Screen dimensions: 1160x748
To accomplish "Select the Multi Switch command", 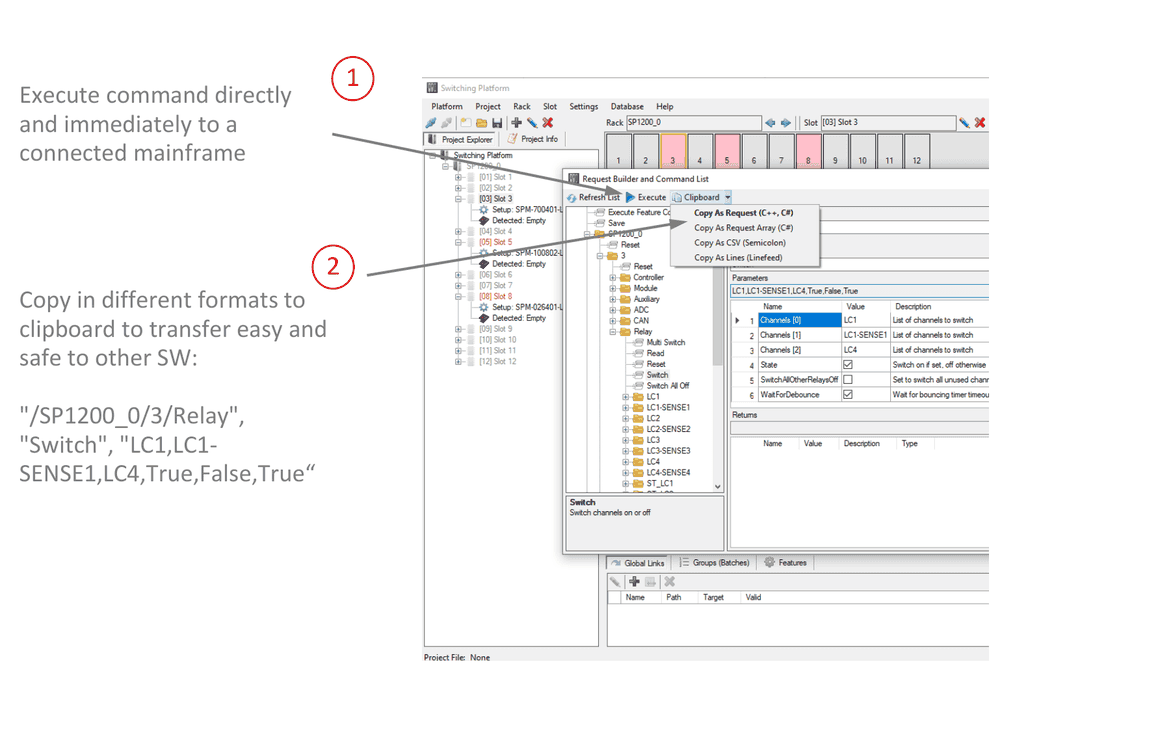I will [666, 343].
